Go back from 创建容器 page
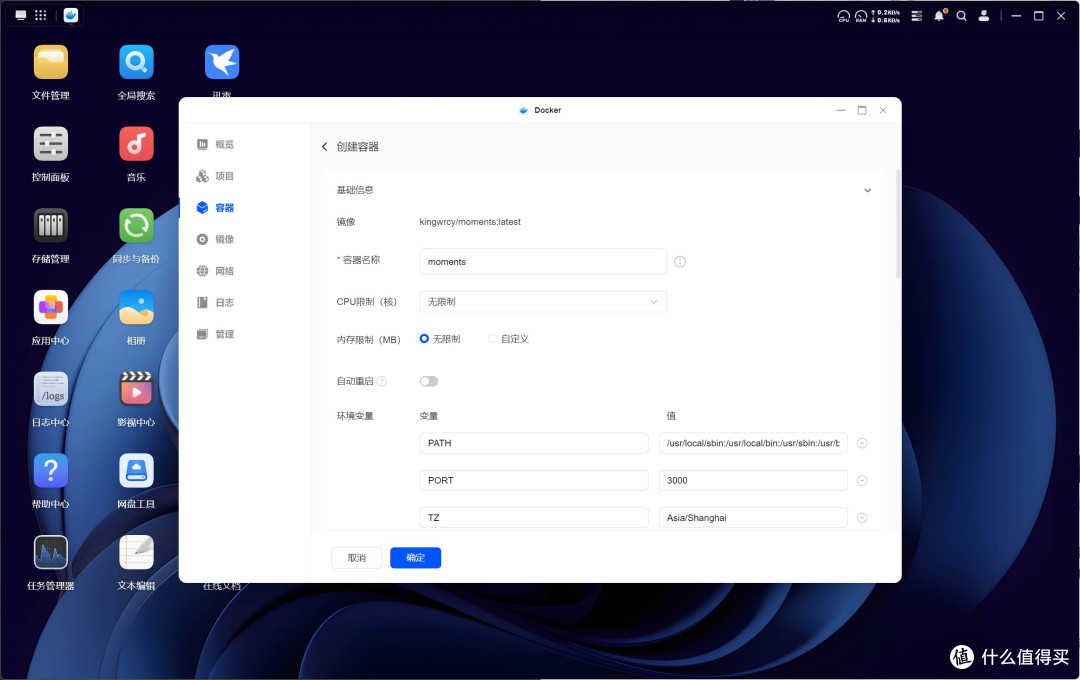The width and height of the screenshot is (1080, 680). [324, 147]
